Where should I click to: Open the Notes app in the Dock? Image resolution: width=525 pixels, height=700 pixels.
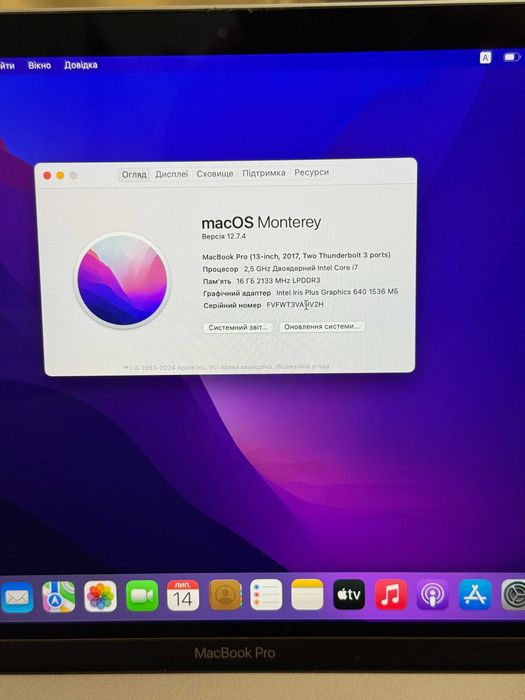pos(307,594)
